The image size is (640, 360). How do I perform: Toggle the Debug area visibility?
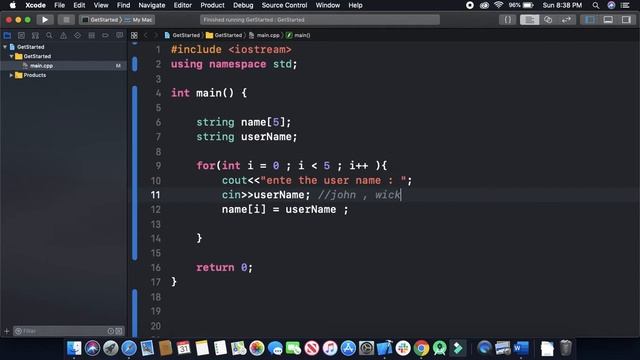coord(608,20)
